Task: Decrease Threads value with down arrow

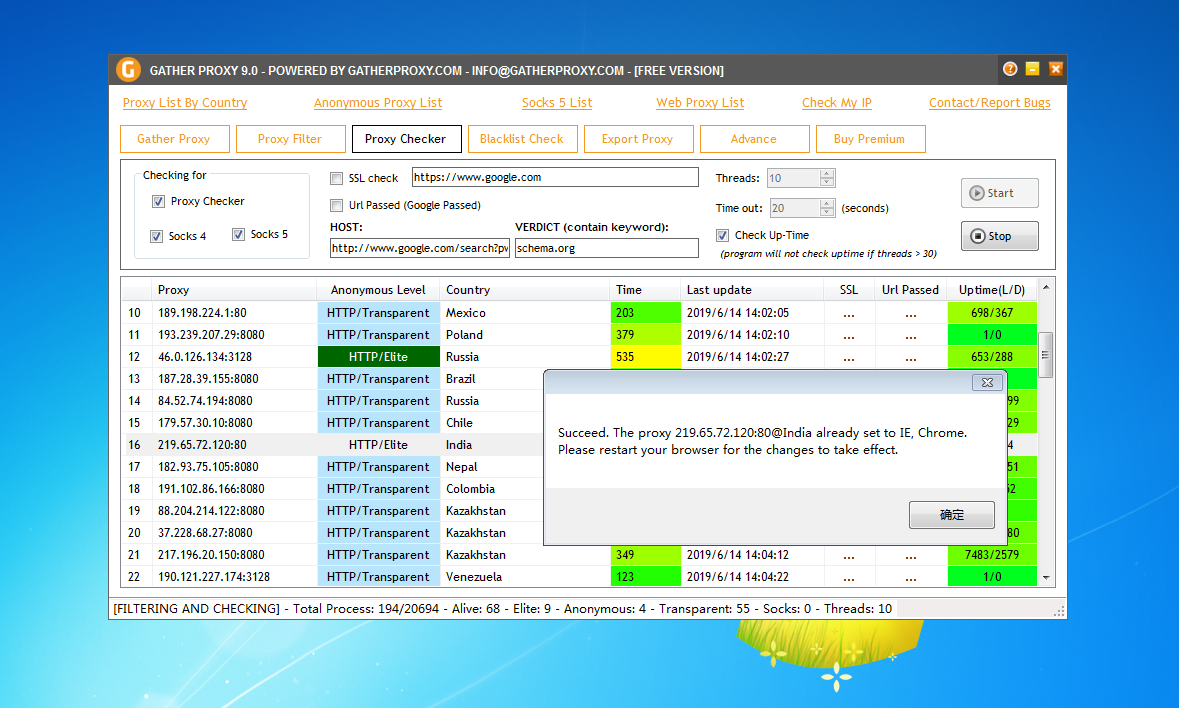Action: pos(827,182)
